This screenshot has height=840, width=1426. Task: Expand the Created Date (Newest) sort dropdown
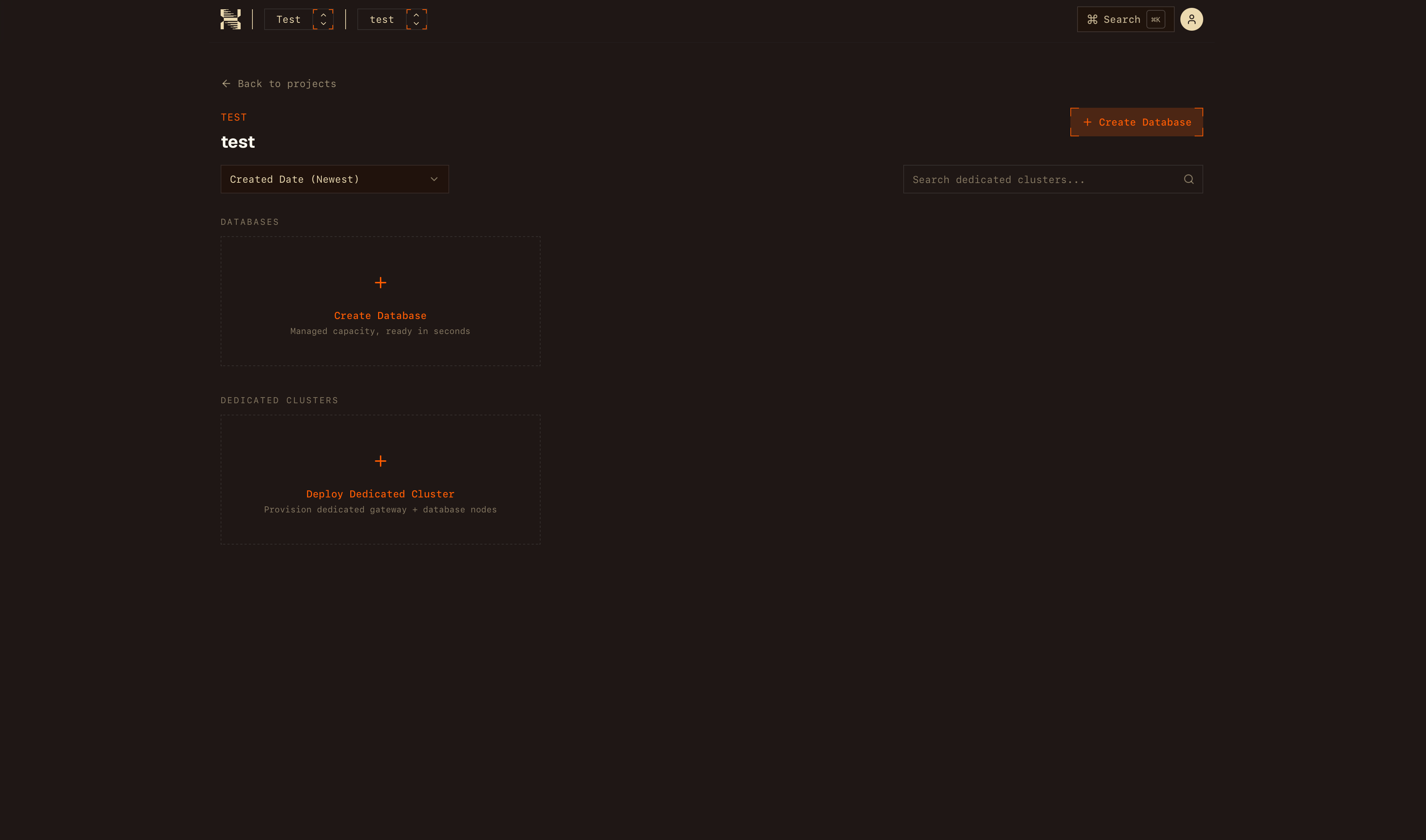[x=335, y=179]
